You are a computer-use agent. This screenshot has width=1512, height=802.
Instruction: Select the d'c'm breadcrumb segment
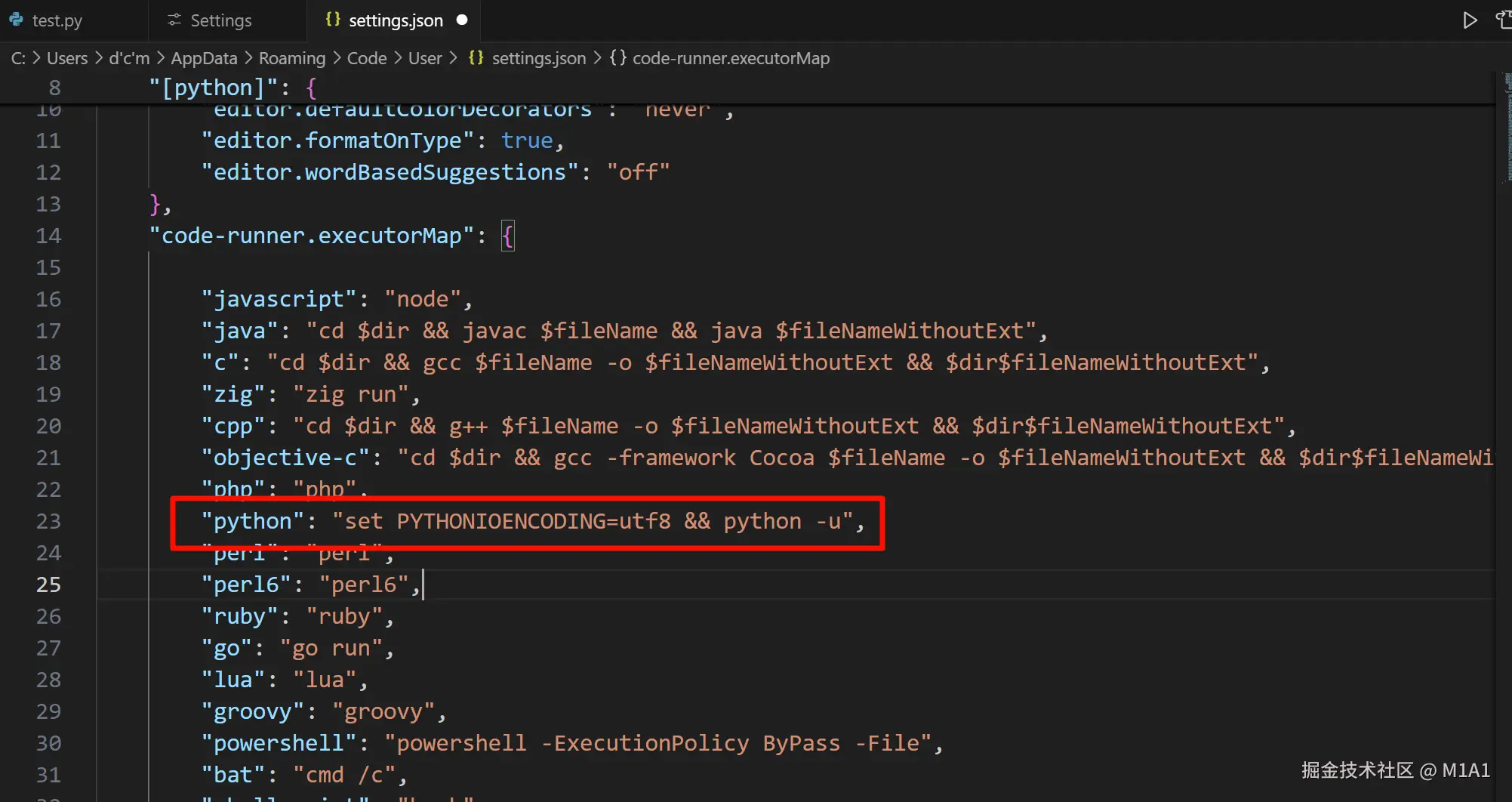(129, 58)
